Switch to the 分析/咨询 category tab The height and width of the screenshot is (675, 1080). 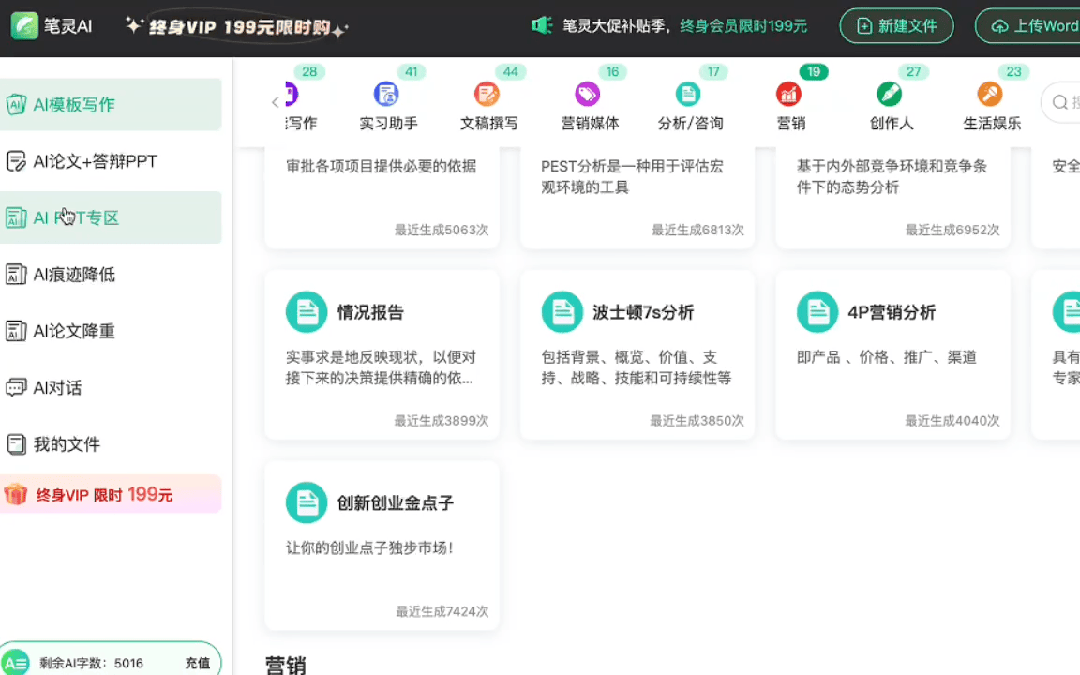[687, 94]
